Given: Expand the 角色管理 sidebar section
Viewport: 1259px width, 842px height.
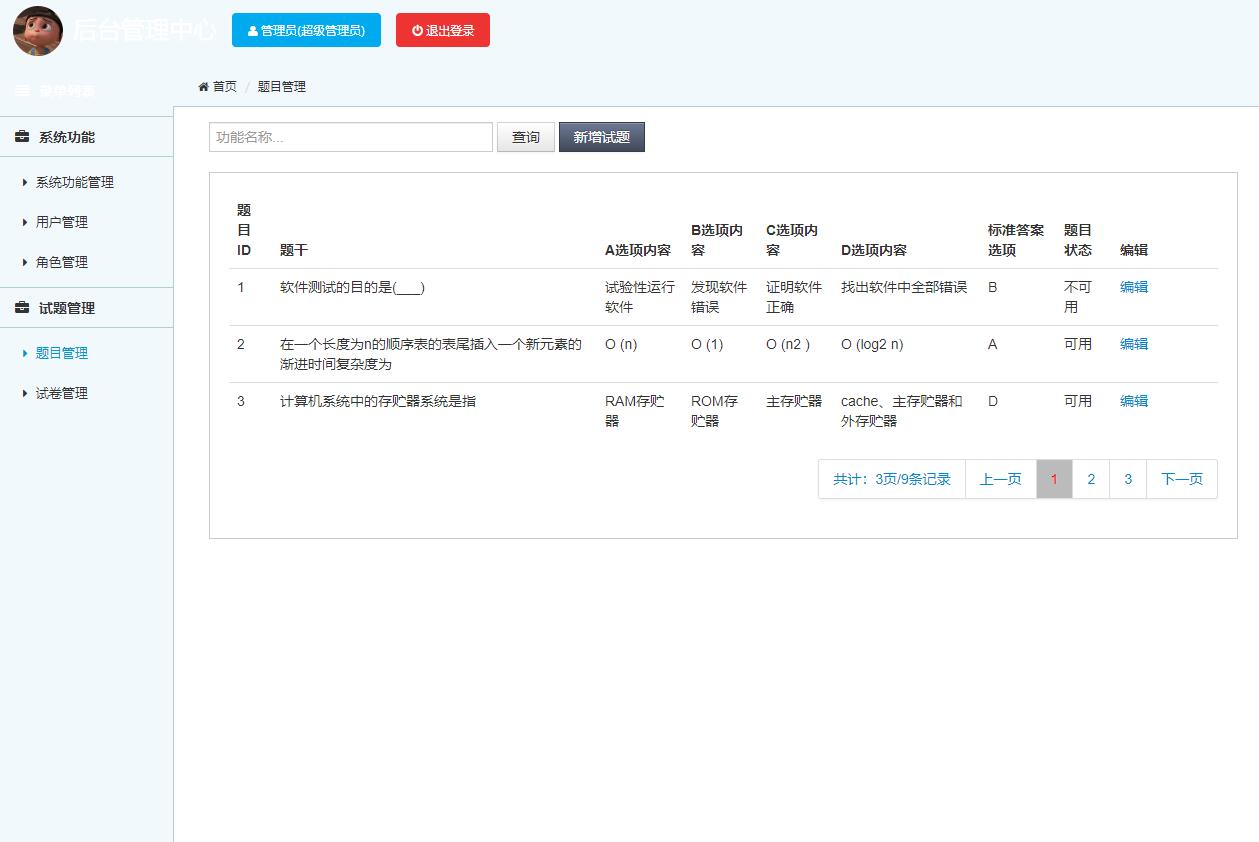Looking at the screenshot, I should point(60,262).
